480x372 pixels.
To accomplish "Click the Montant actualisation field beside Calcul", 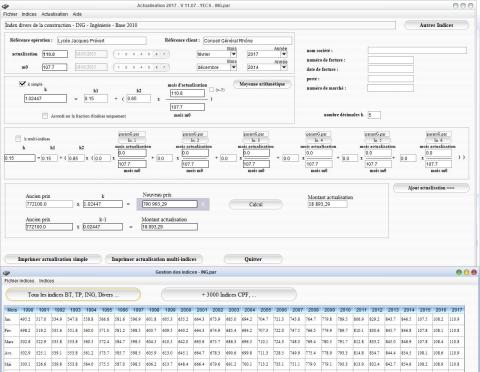I will 327,204.
